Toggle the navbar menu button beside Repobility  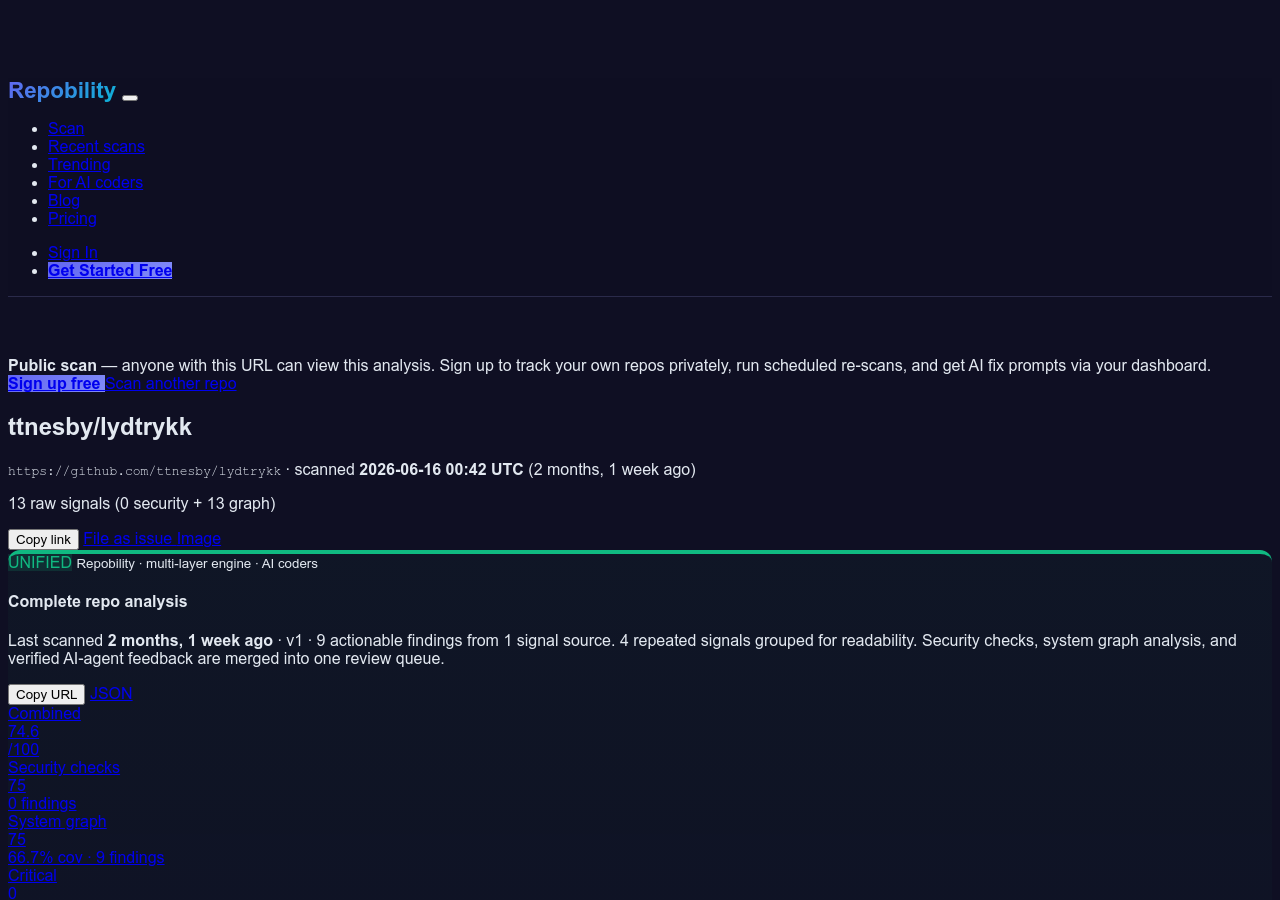click(130, 98)
